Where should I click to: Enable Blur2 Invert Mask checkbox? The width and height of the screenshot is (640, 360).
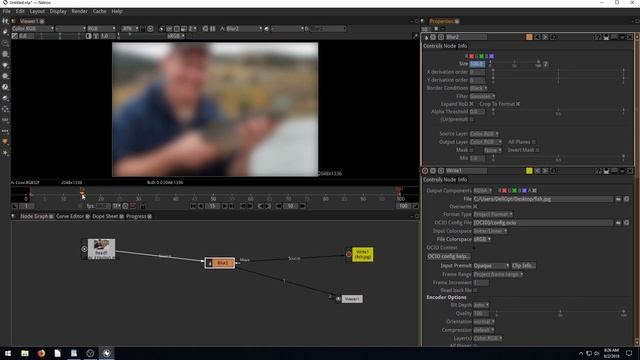[537, 150]
